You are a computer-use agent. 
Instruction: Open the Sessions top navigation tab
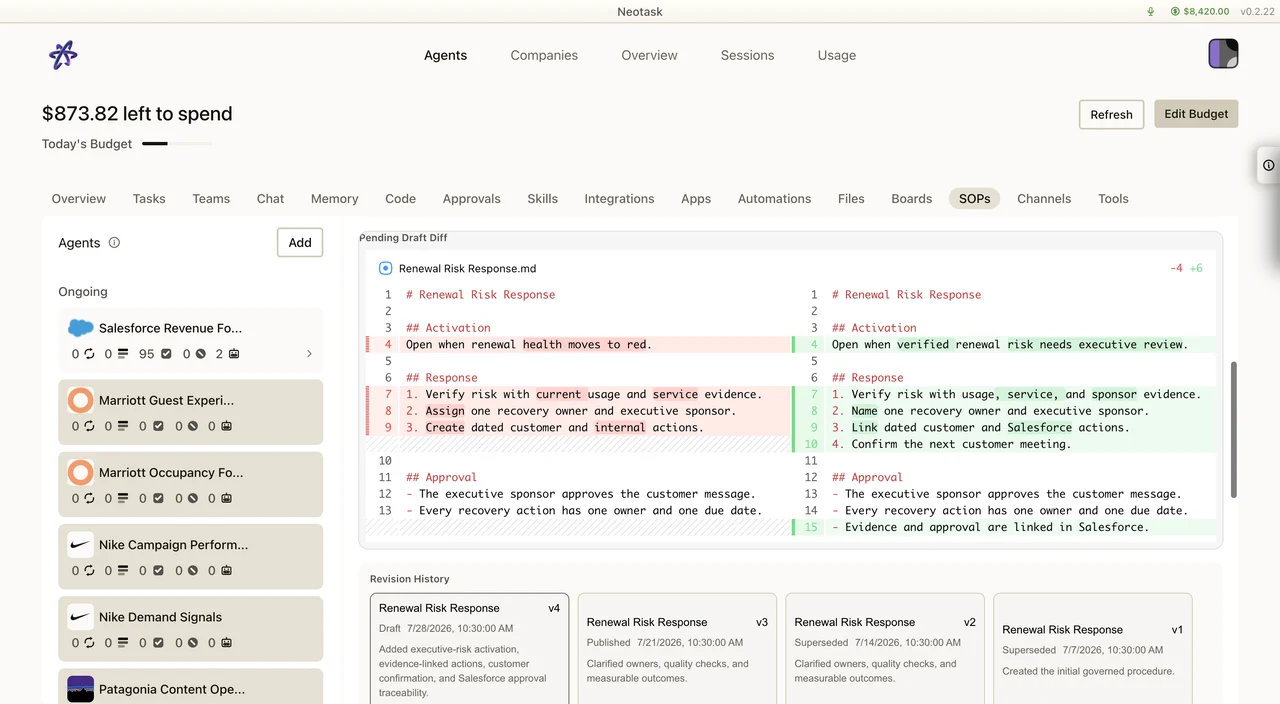(747, 55)
